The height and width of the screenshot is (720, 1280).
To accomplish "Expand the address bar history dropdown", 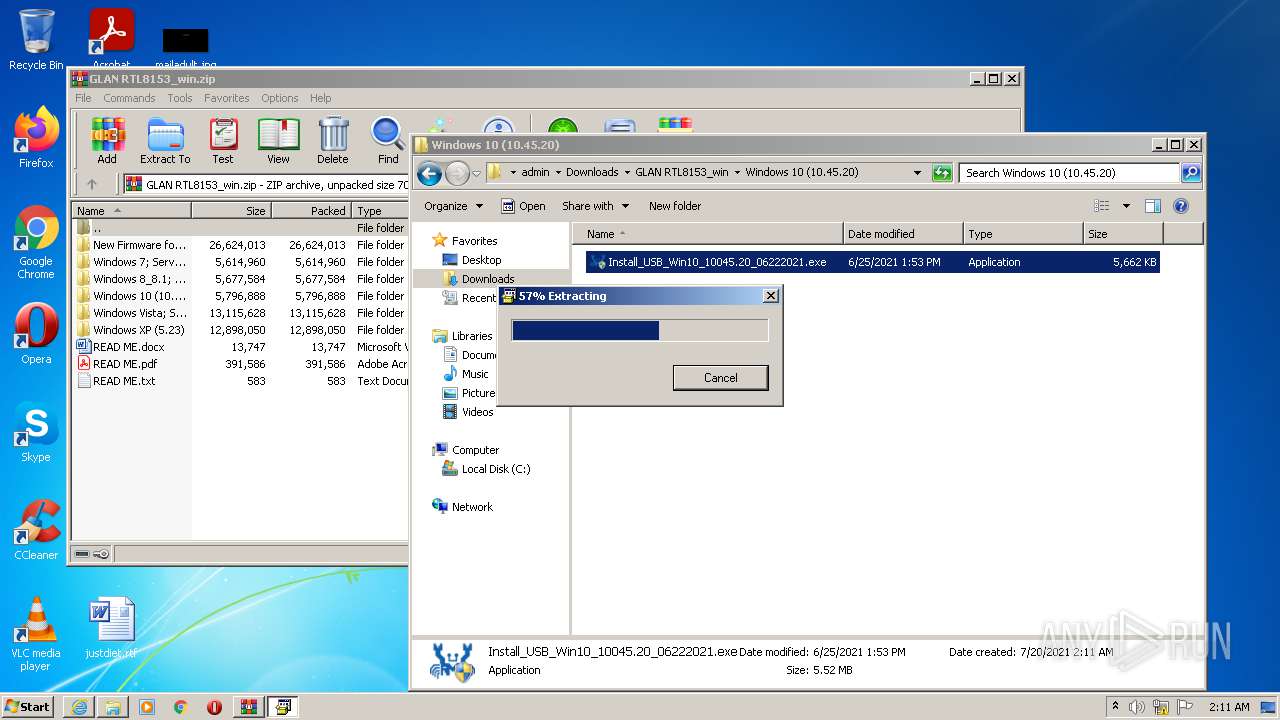I will (917, 173).
